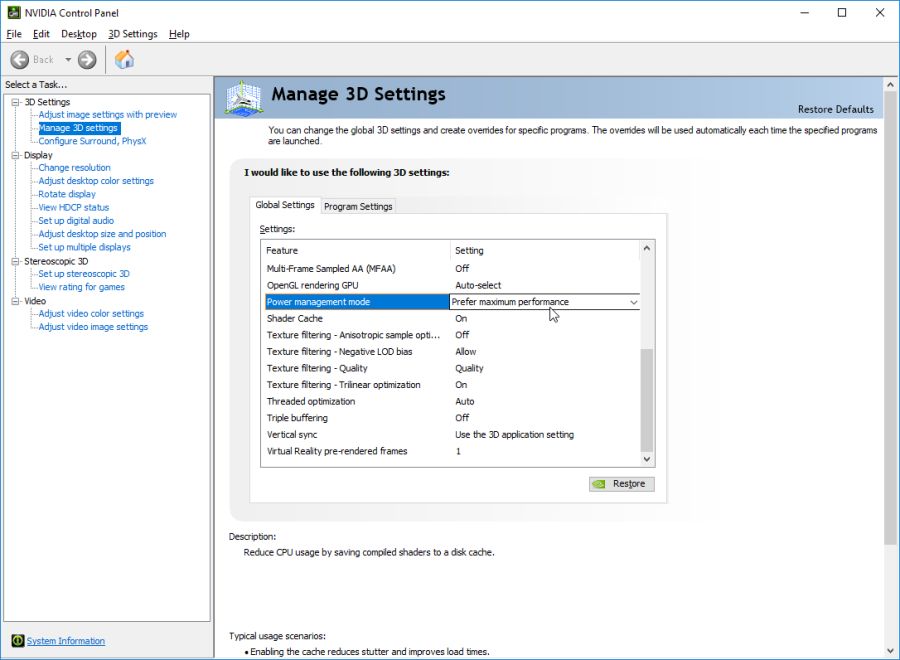
Task: Select Threaded optimization row
Action: pos(452,402)
